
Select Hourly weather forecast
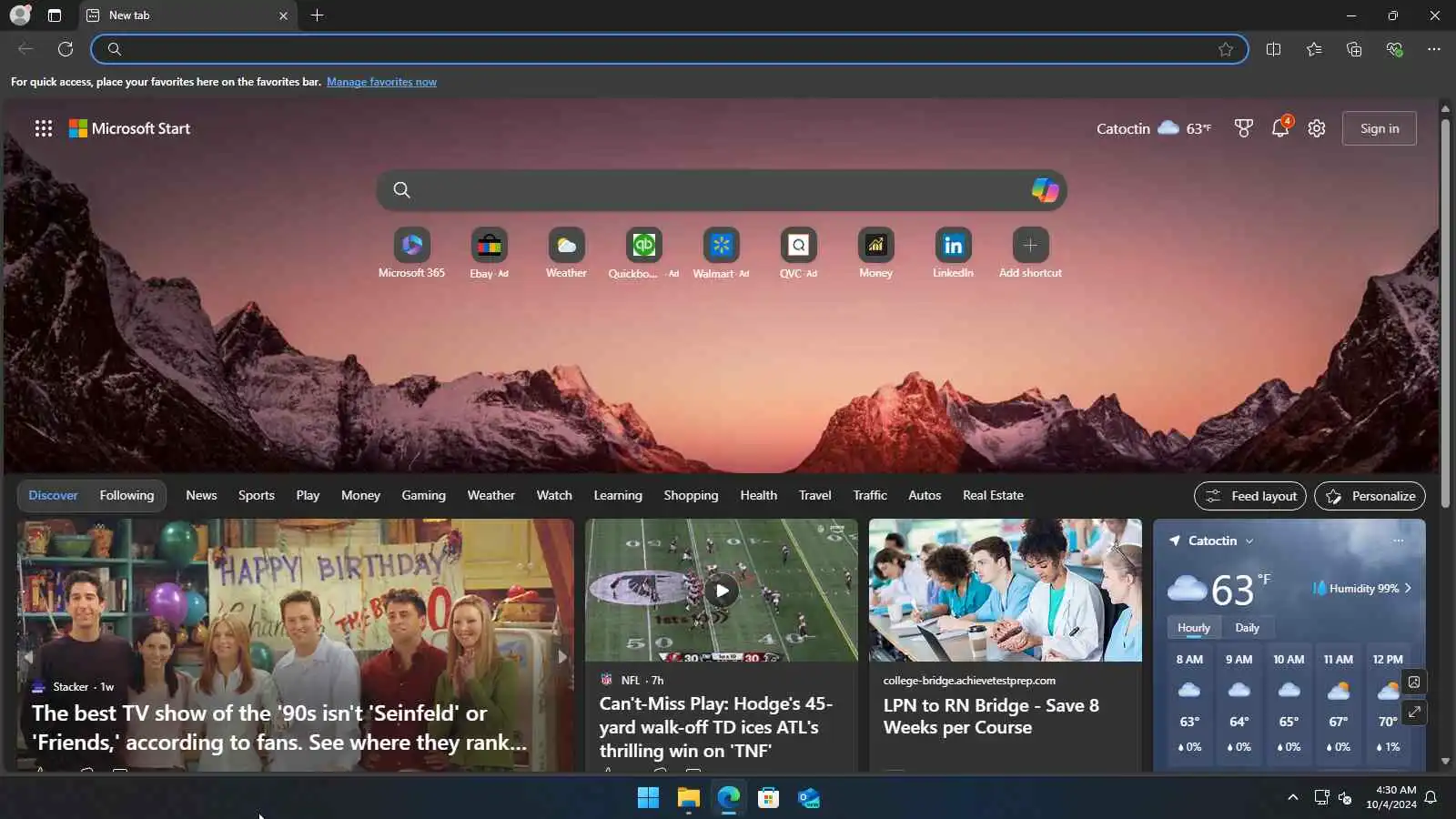(1193, 627)
